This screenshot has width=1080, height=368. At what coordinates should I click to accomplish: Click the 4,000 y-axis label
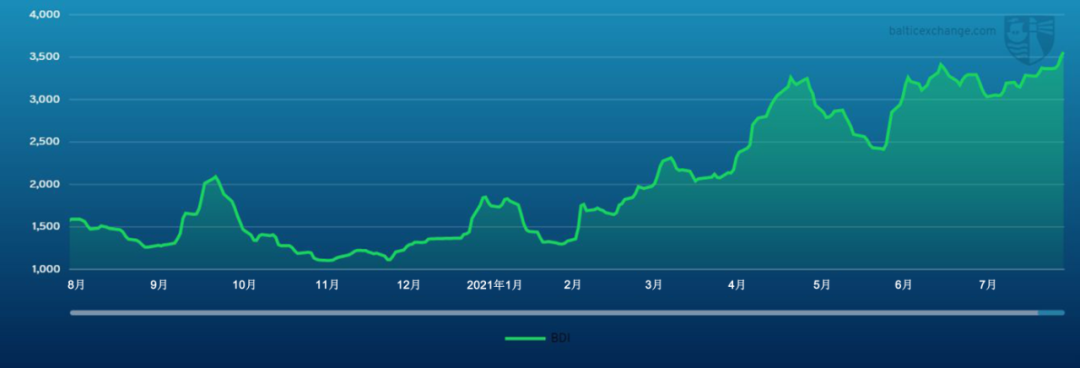tap(45, 14)
